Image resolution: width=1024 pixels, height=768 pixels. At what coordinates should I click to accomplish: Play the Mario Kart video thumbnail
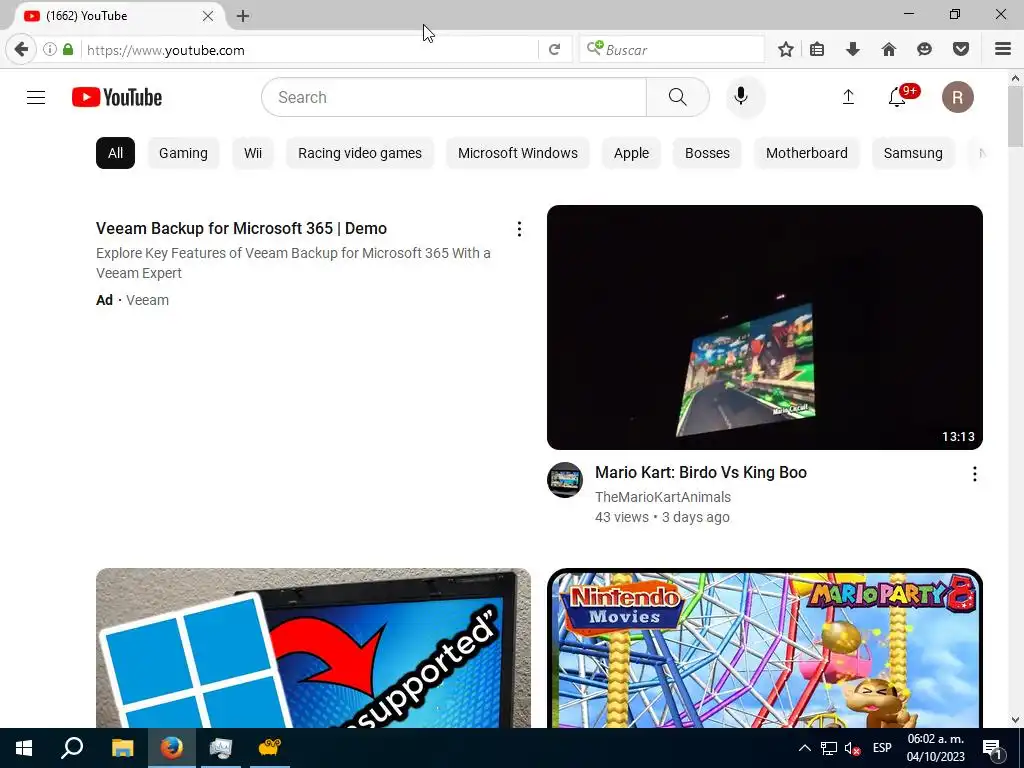(x=765, y=327)
